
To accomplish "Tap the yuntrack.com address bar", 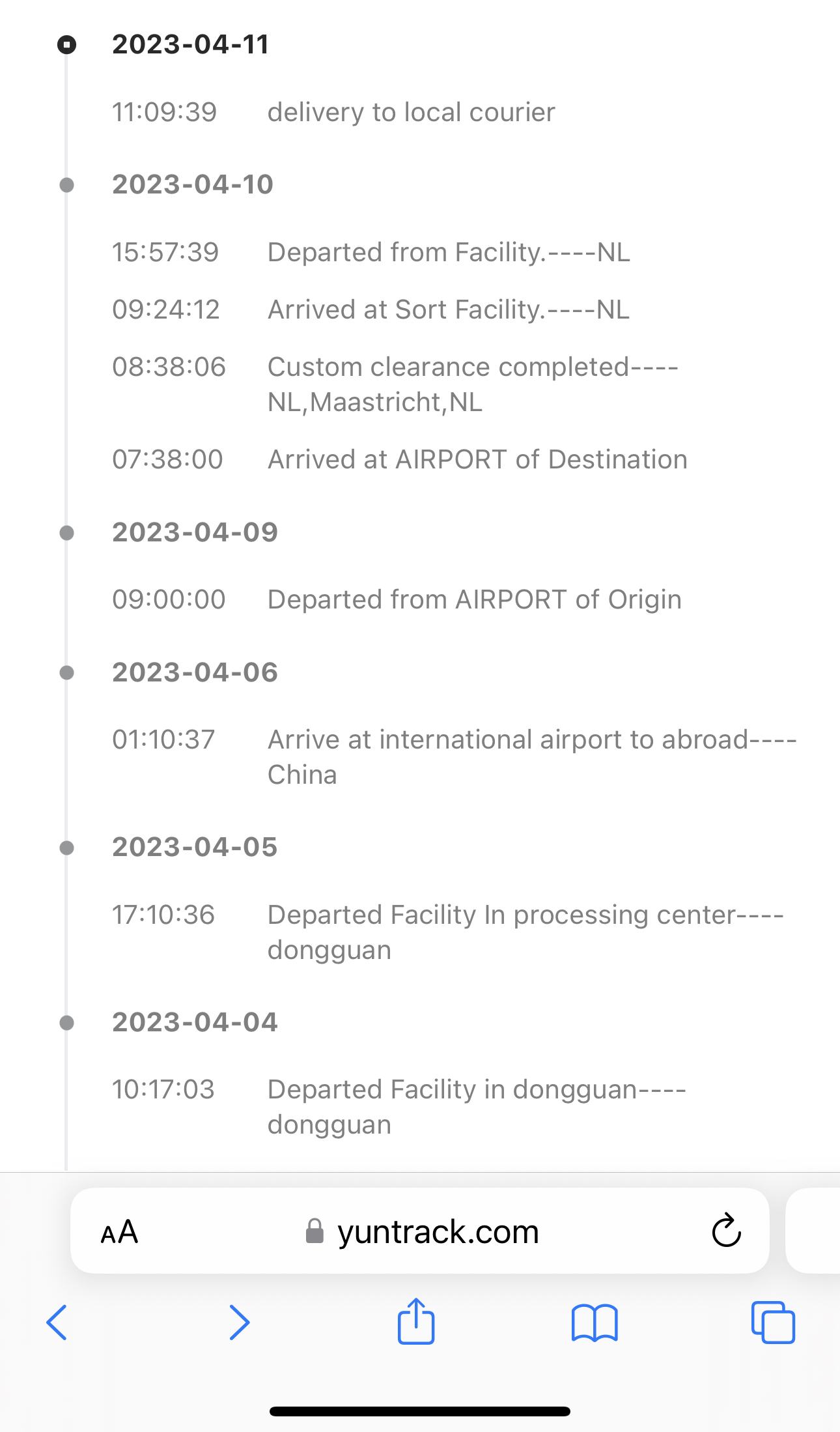I will [x=438, y=1231].
